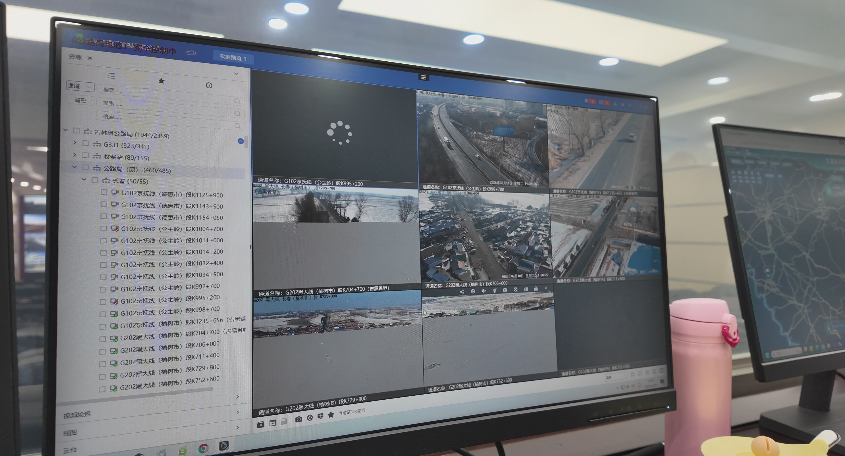Click the circular clock icon in the left panel tabs
Image resolution: width=845 pixels, height=456 pixels.
[209, 85]
